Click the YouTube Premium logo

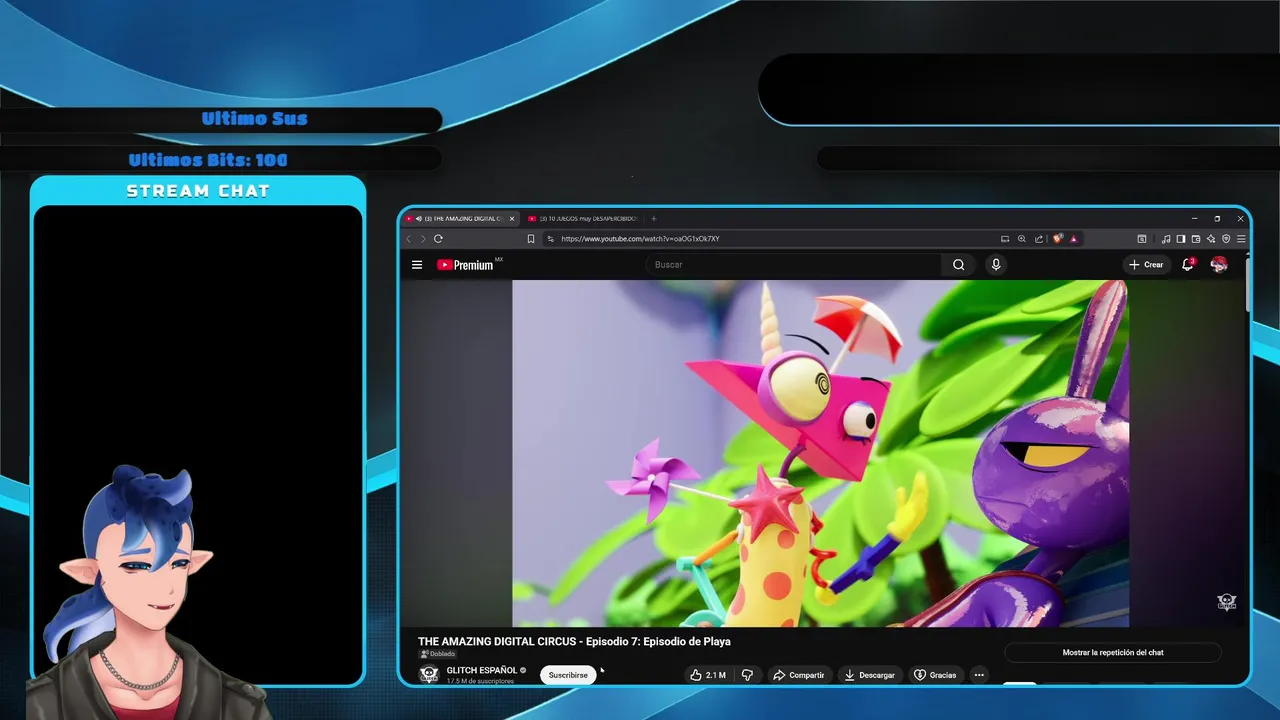click(x=465, y=265)
